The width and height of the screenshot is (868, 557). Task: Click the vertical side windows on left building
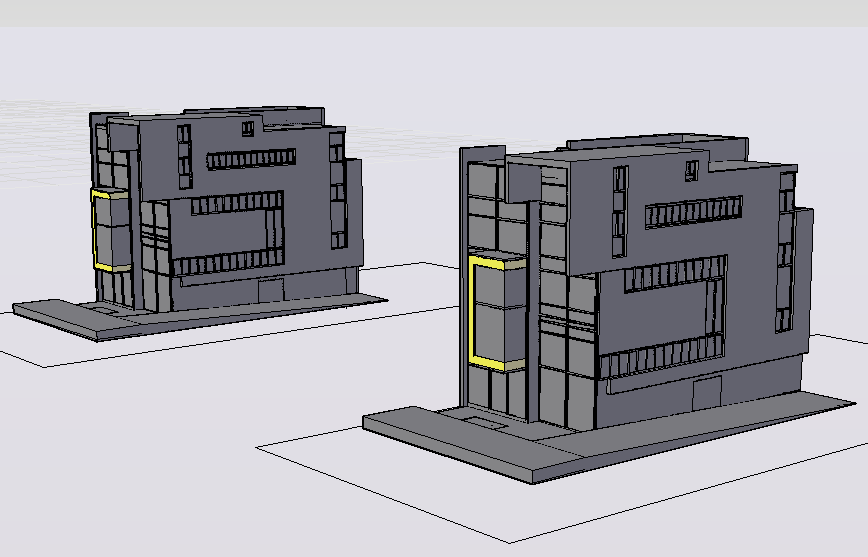point(184,155)
